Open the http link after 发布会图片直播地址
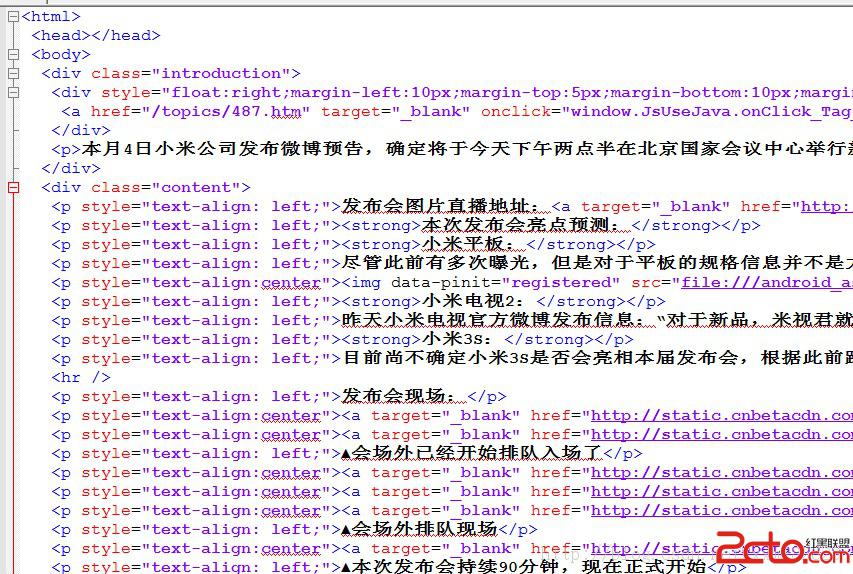This screenshot has width=853, height=574. [x=825, y=207]
